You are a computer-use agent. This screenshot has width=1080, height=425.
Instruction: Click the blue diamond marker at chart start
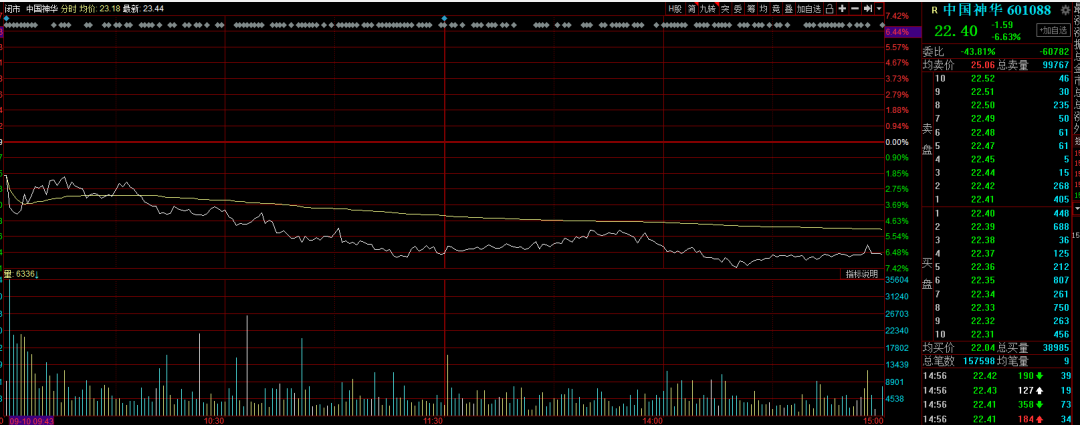pyautogui.click(x=6, y=18)
